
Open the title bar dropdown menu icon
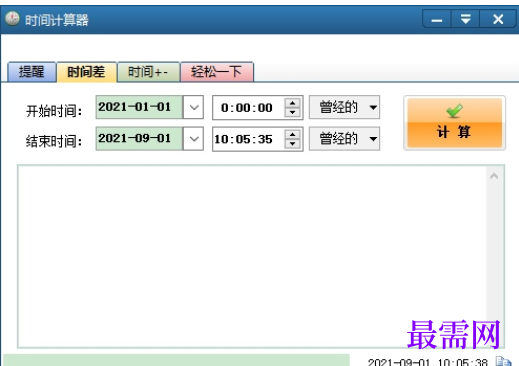click(x=465, y=19)
